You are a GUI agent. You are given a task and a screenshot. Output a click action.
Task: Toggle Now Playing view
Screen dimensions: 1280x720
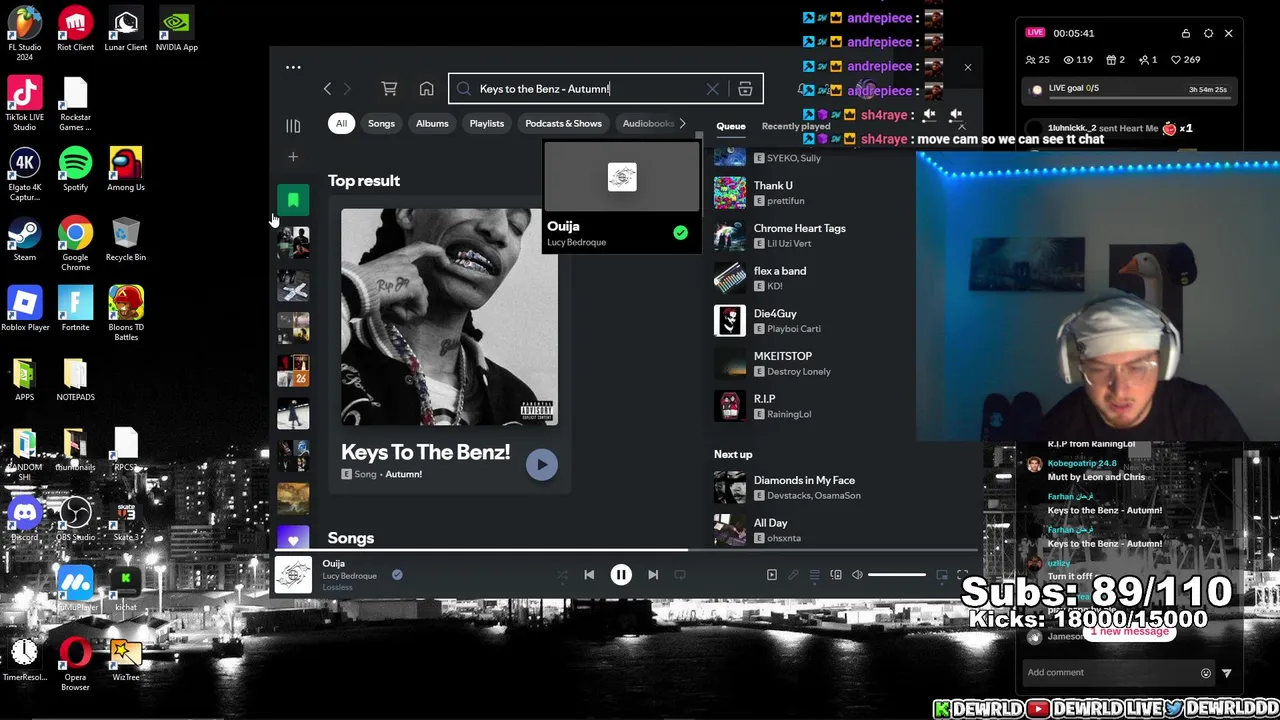click(772, 575)
